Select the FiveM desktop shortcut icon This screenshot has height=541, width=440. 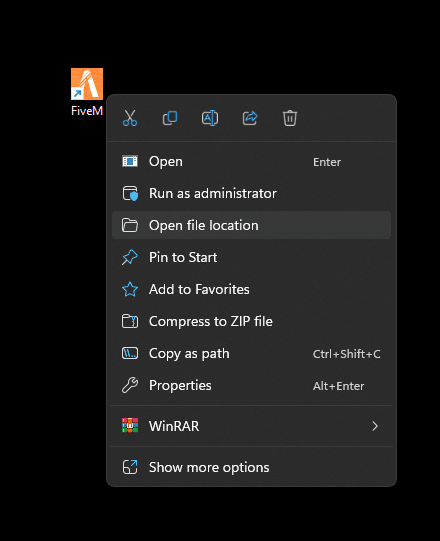tap(87, 84)
